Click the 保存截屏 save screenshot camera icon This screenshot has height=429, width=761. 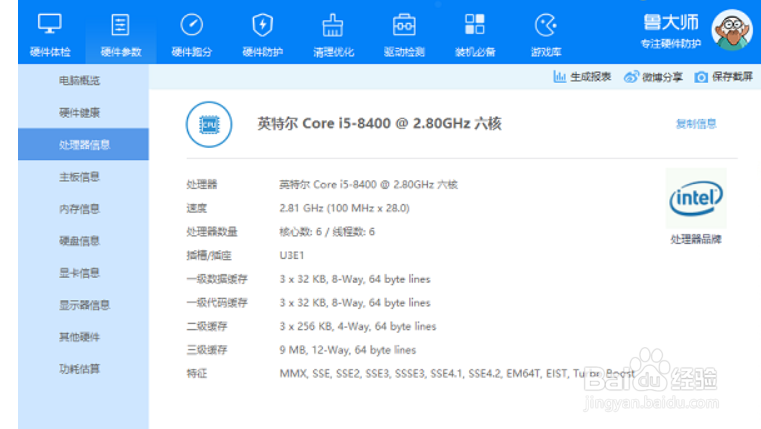coord(701,77)
